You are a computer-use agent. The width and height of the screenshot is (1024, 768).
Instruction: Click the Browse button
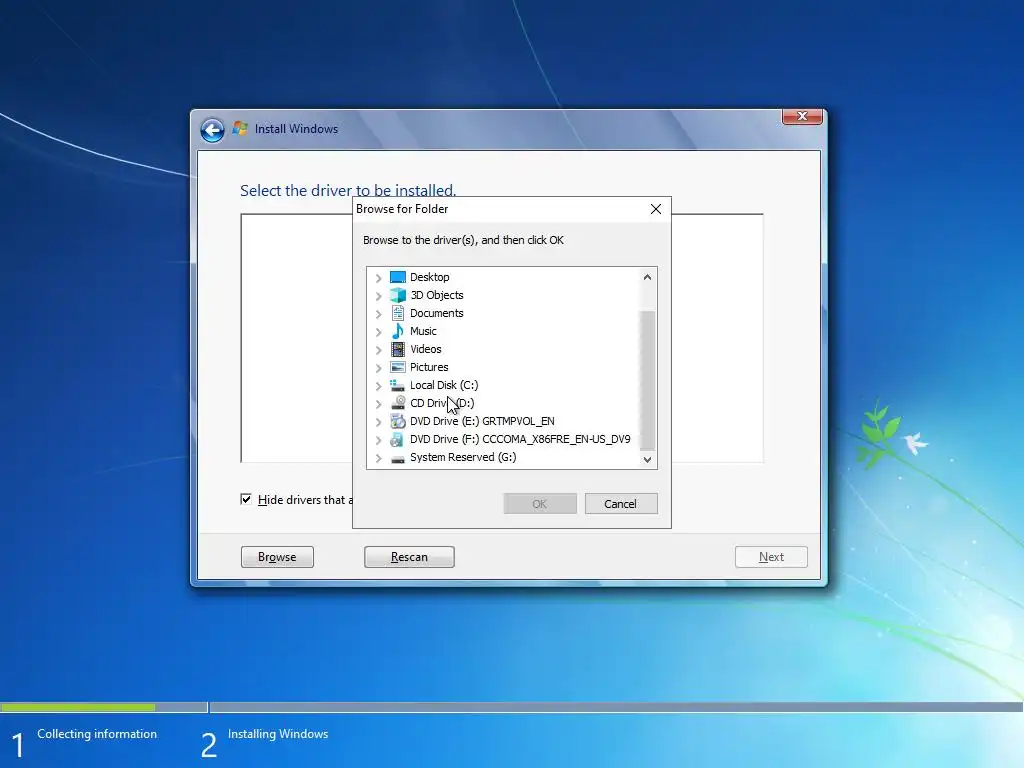278,557
